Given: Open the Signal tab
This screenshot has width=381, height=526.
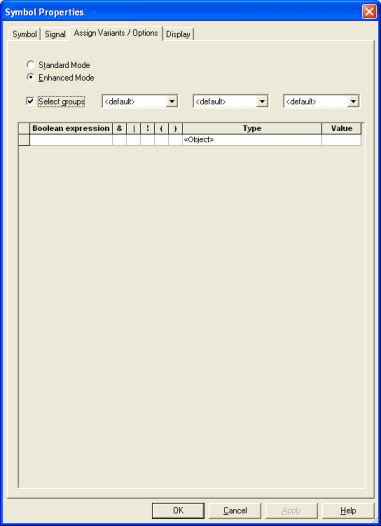Looking at the screenshot, I should 55,34.
